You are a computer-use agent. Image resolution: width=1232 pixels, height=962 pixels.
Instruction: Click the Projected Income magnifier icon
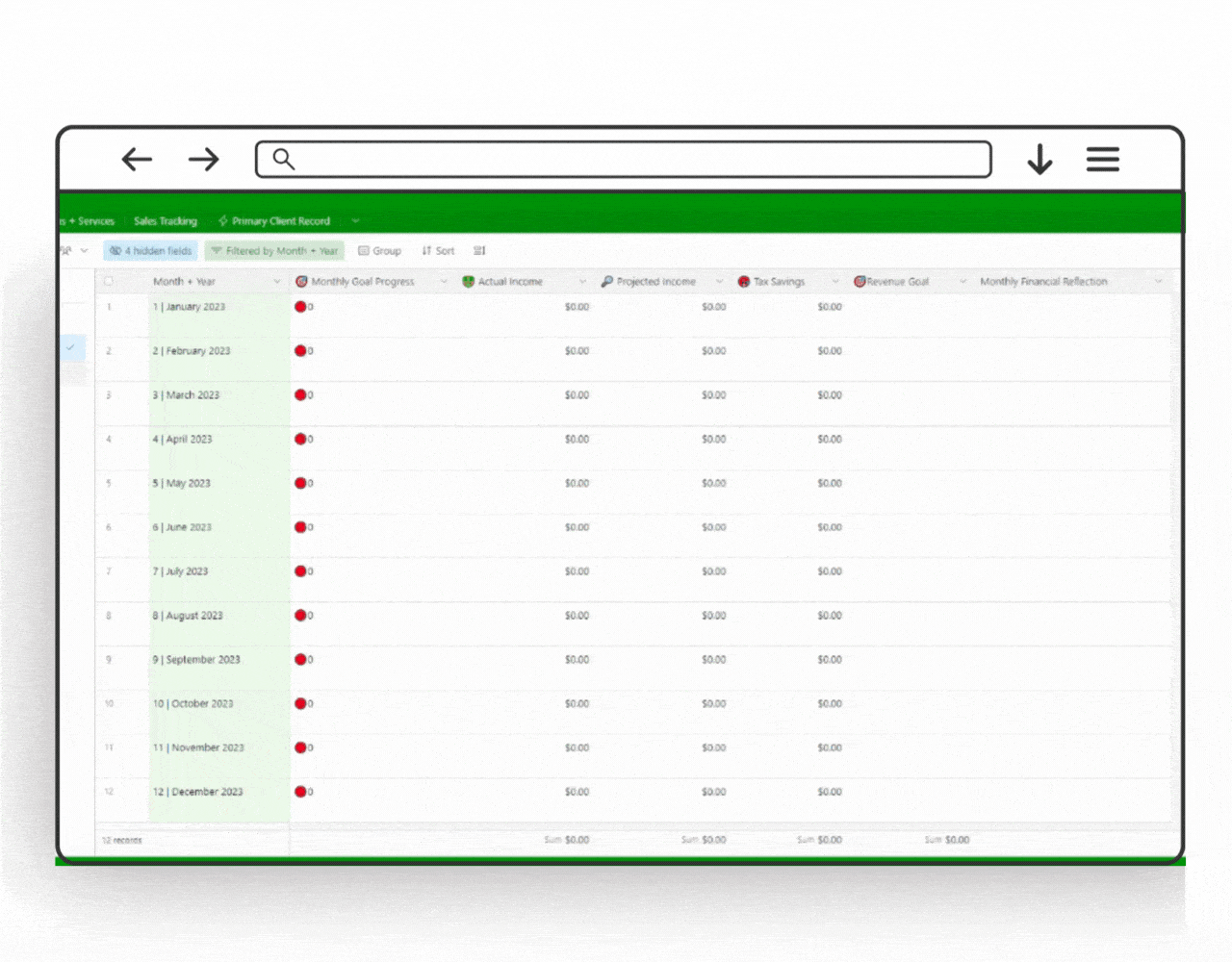point(606,282)
